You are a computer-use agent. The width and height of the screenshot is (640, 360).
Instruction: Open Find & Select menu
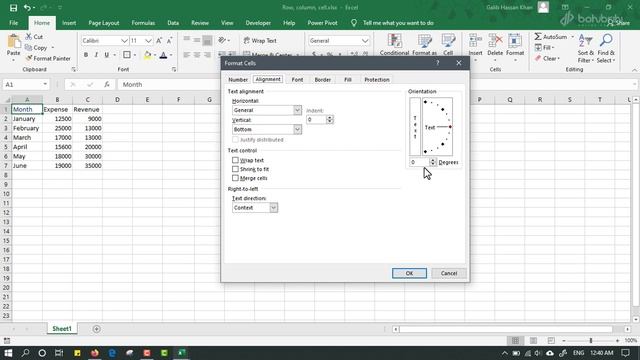click(606, 48)
